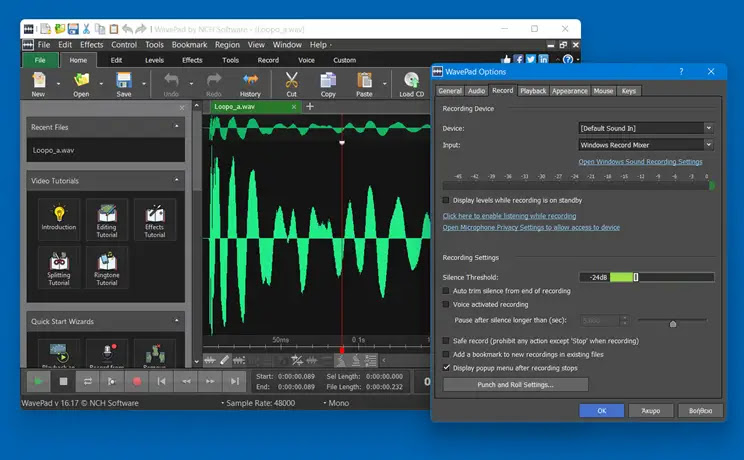The image size is (744, 460).
Task: Click the Twitter share icon
Action: [x=531, y=59]
